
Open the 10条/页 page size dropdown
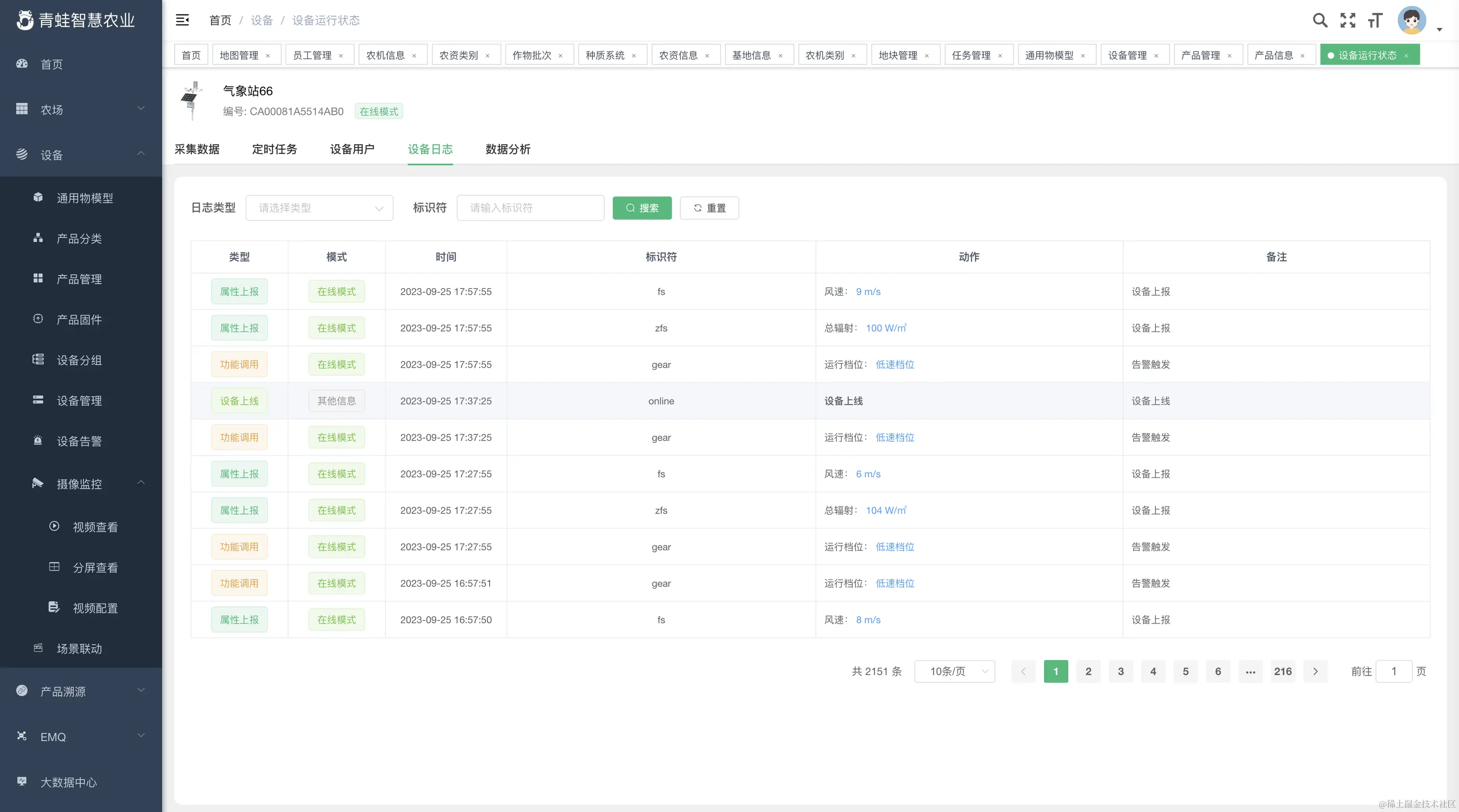pyautogui.click(x=954, y=671)
